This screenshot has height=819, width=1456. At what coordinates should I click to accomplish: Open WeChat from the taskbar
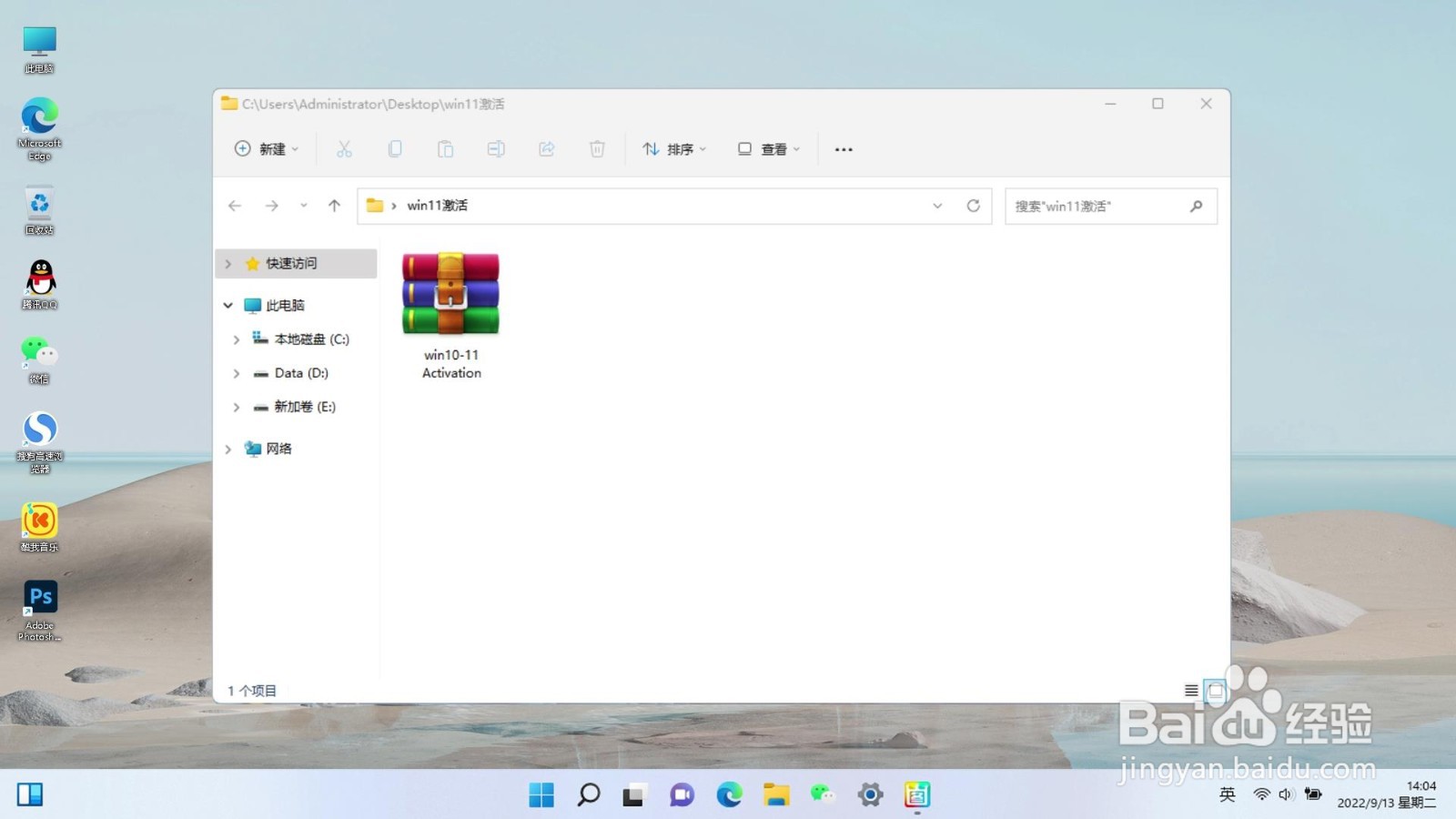823,795
